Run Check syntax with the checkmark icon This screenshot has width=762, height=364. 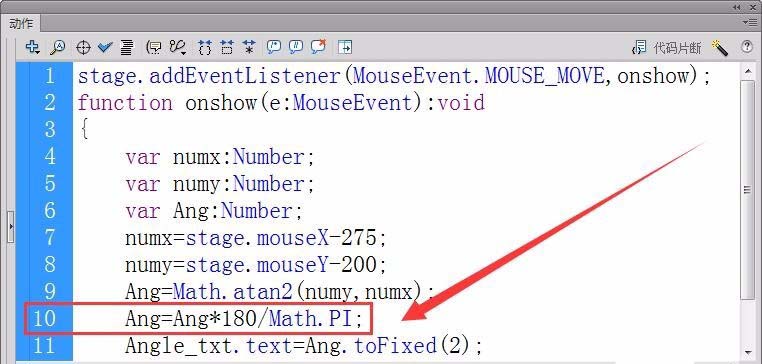[x=105, y=47]
